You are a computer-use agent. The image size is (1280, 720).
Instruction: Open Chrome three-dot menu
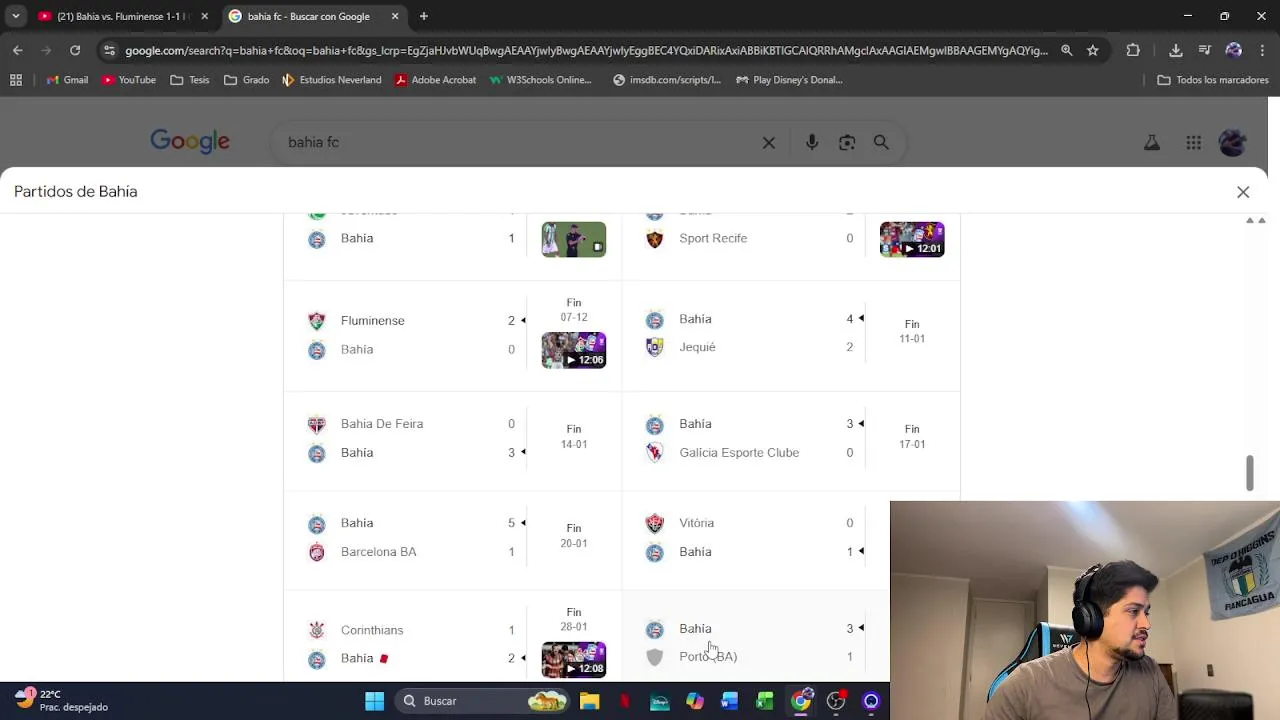click(1261, 50)
